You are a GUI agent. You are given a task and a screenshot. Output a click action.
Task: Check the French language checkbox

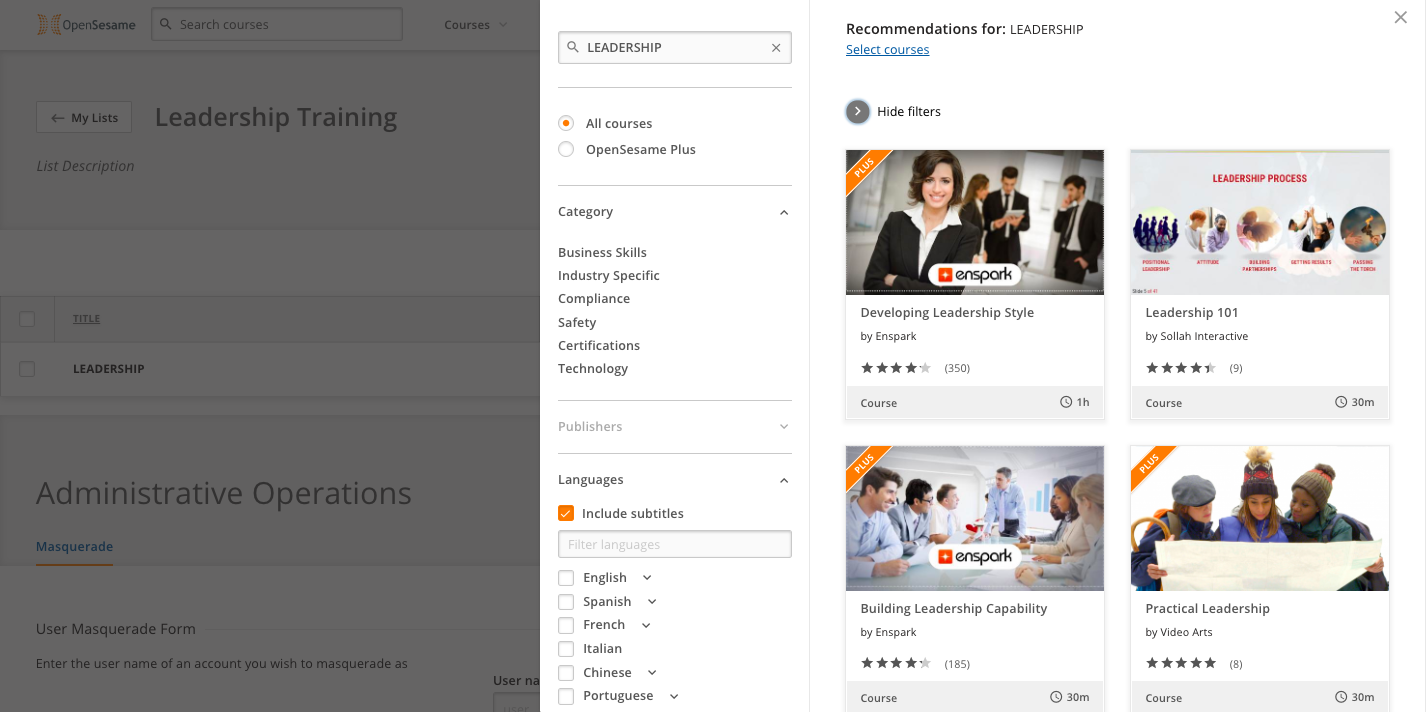pyautogui.click(x=566, y=625)
